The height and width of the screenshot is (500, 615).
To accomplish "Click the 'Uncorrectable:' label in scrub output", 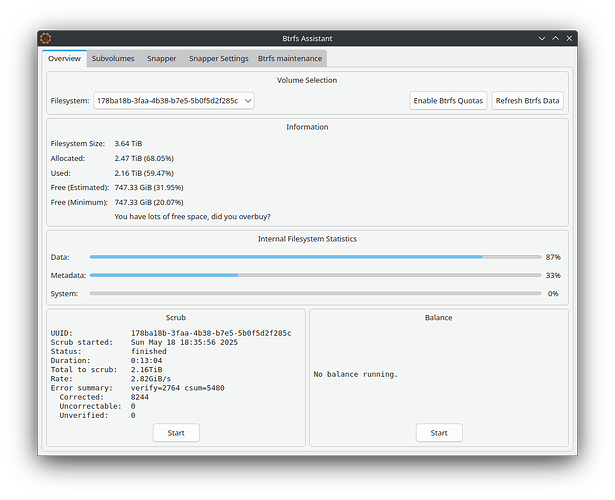I will 90,406.
